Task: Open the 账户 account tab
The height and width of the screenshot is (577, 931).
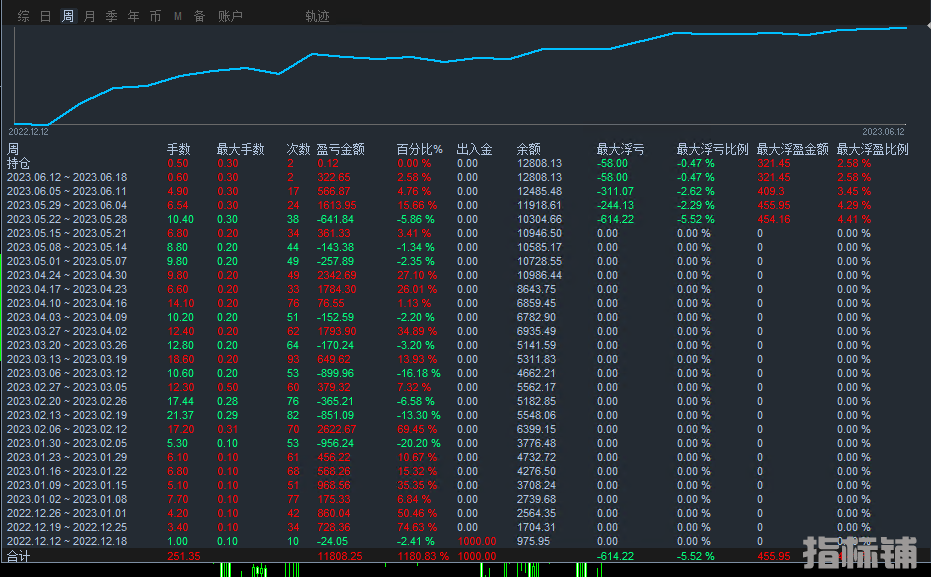Action: (x=230, y=16)
